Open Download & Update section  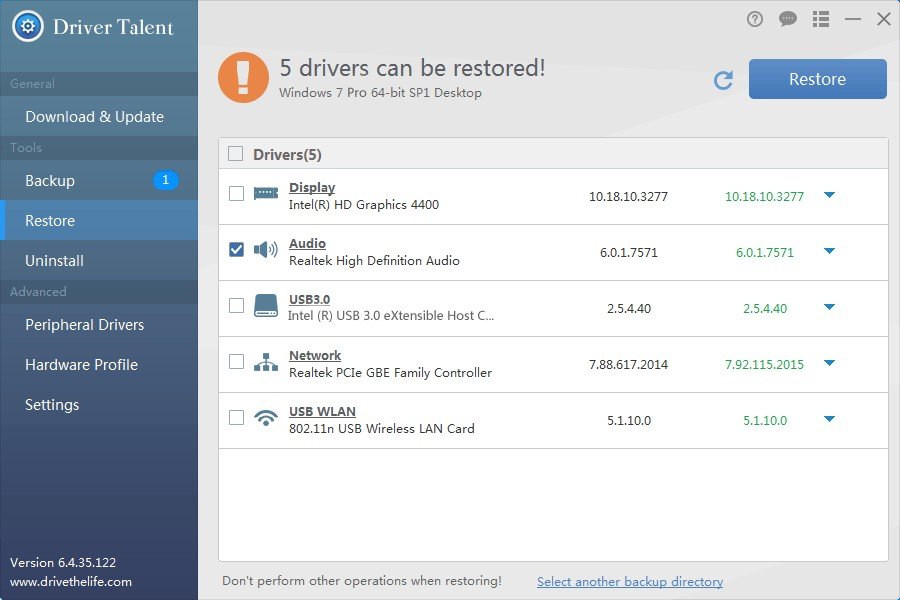(99, 117)
